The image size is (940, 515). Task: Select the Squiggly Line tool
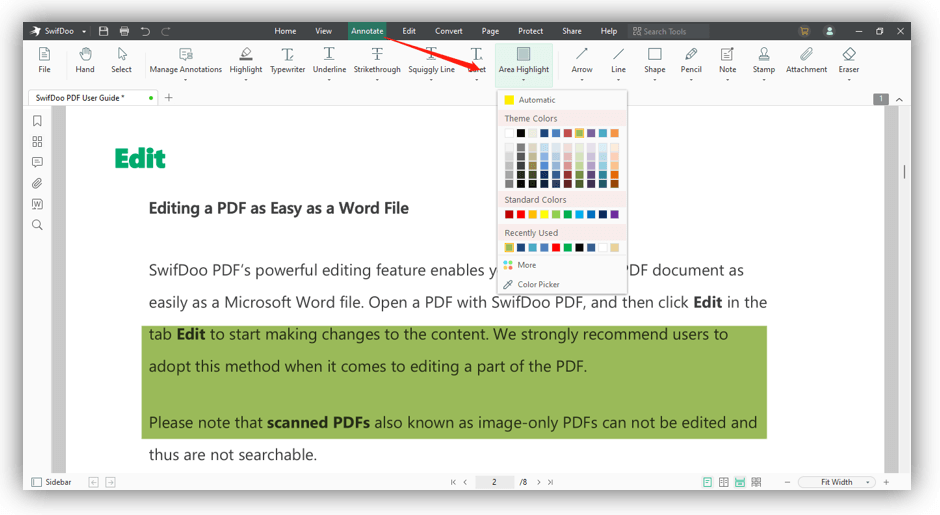pos(431,60)
